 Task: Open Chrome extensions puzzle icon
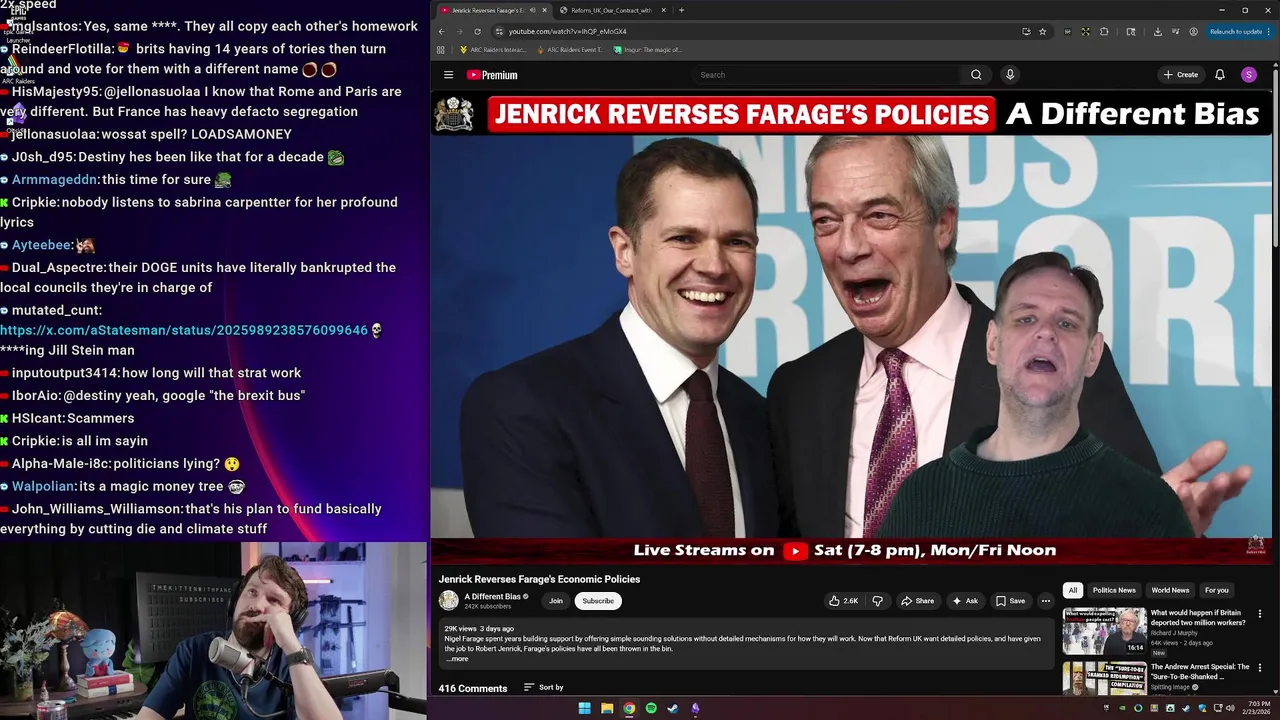pos(1104,32)
